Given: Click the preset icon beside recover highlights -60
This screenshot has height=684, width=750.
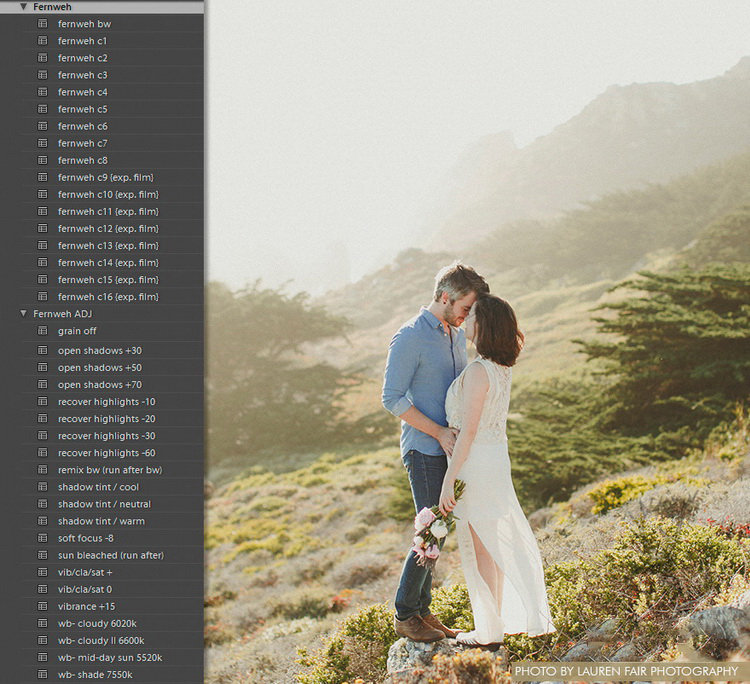Looking at the screenshot, I should coord(43,452).
